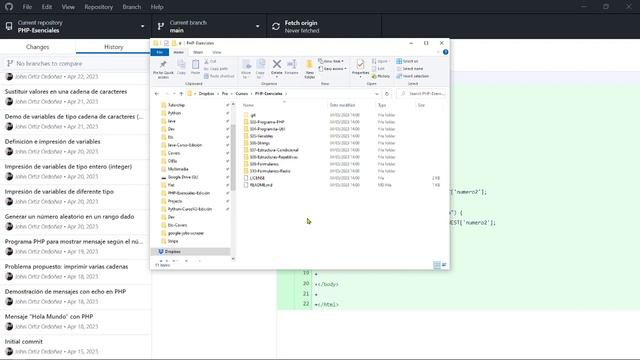Open the Open dropdown in Explorer's Open group
The image size is (640, 360).
coord(381,61)
